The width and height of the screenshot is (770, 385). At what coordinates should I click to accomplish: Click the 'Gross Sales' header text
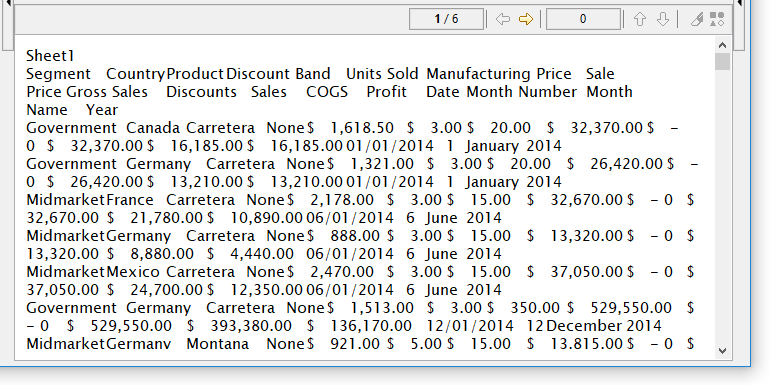[107, 92]
